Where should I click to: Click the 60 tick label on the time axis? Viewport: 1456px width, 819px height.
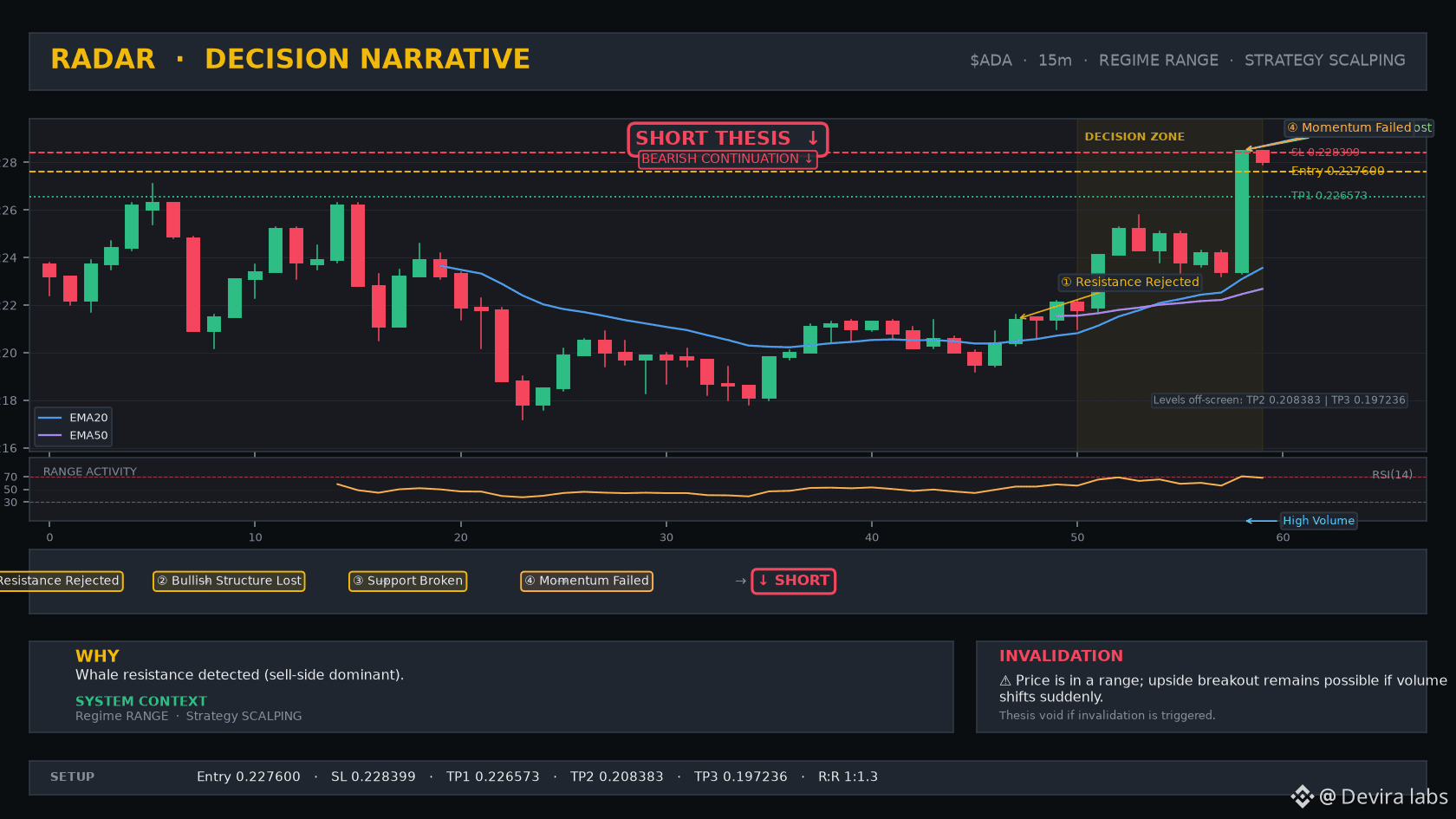click(x=1283, y=537)
